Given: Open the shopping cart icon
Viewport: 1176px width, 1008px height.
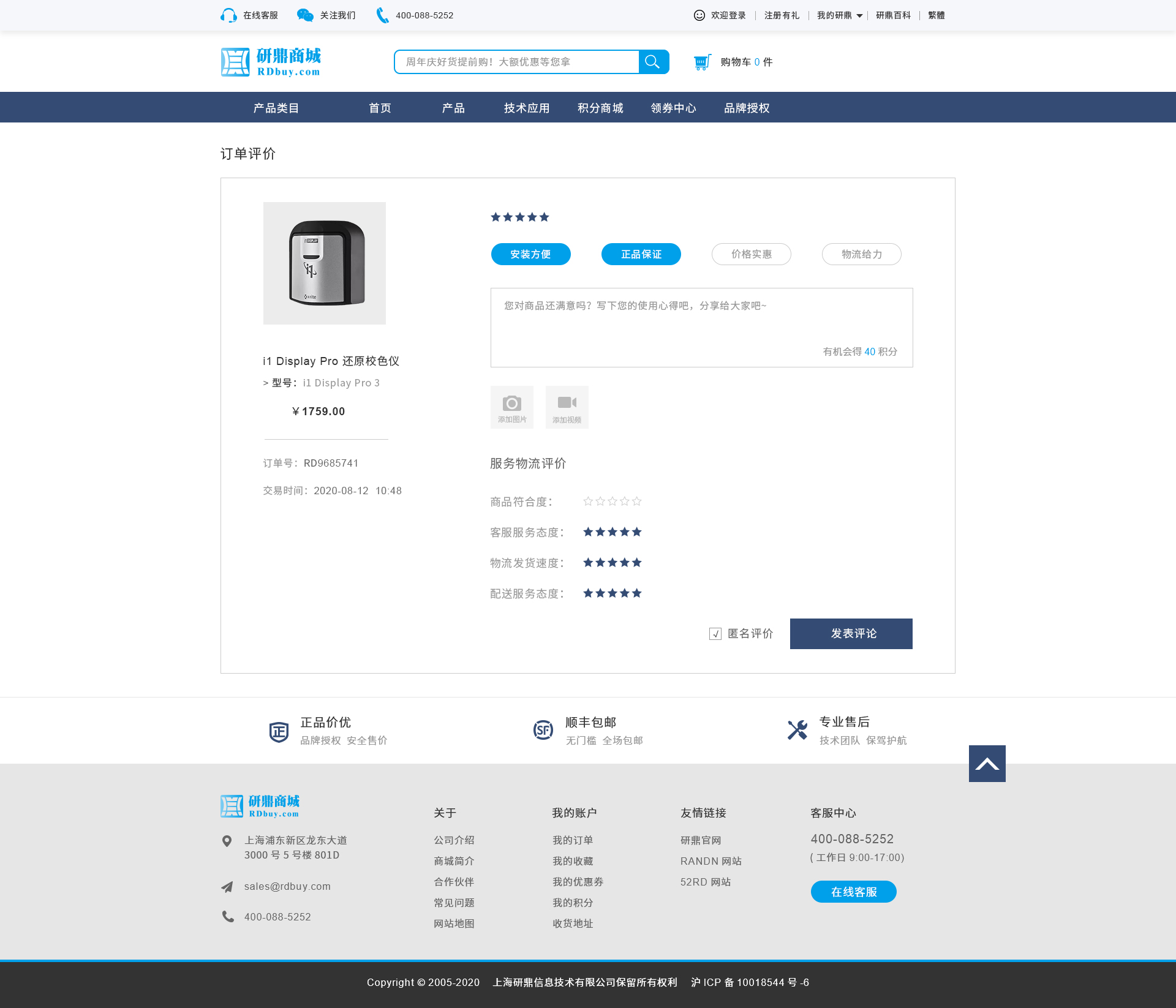Looking at the screenshot, I should [702, 62].
